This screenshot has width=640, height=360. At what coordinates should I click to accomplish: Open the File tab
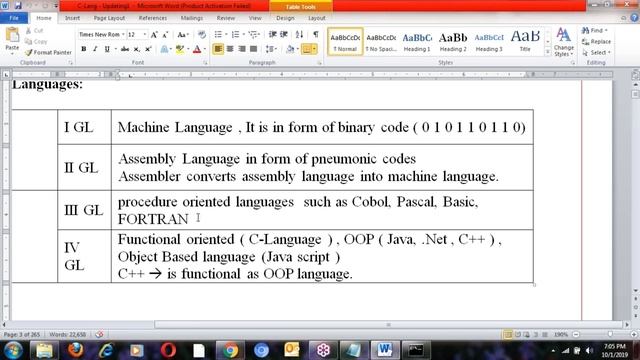point(14,18)
